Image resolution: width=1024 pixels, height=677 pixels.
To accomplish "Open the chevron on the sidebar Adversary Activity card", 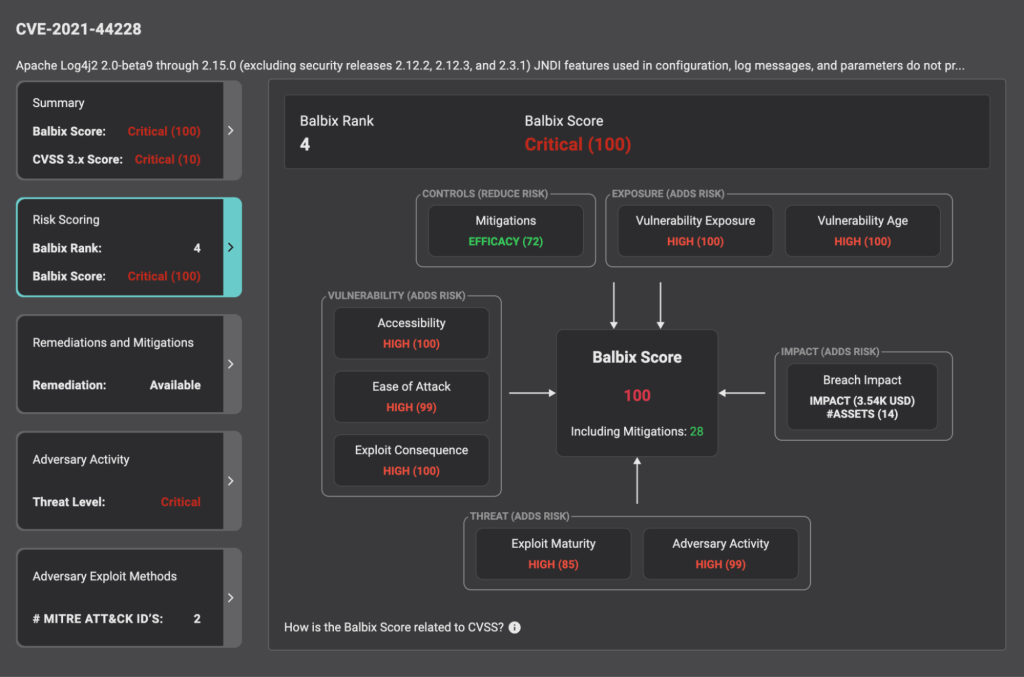I will tap(231, 481).
